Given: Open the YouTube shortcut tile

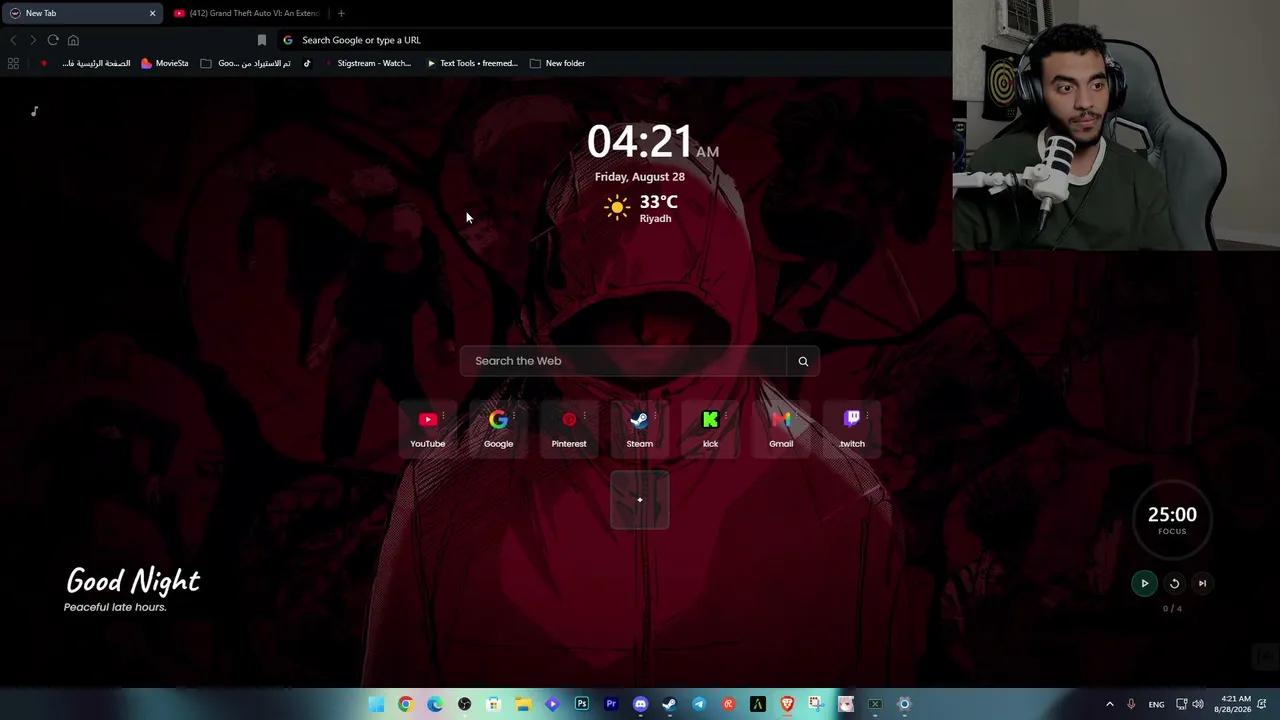Looking at the screenshot, I should tap(427, 429).
